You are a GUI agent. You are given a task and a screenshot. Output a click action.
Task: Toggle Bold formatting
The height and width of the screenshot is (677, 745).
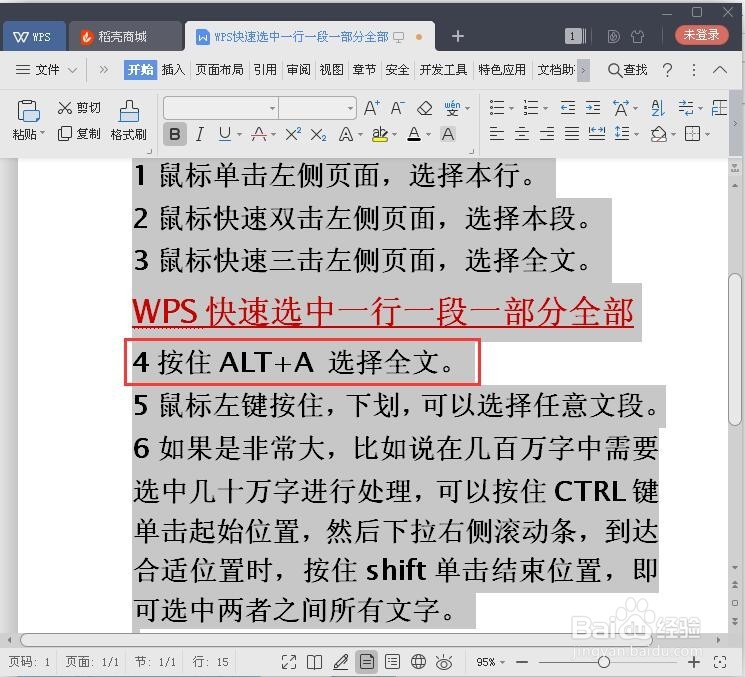coord(174,134)
